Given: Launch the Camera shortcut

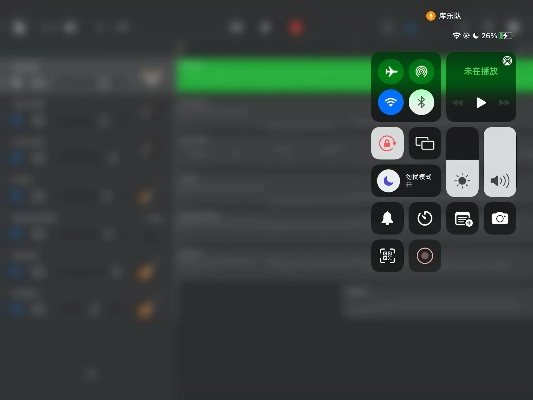Looking at the screenshot, I should coord(500,218).
